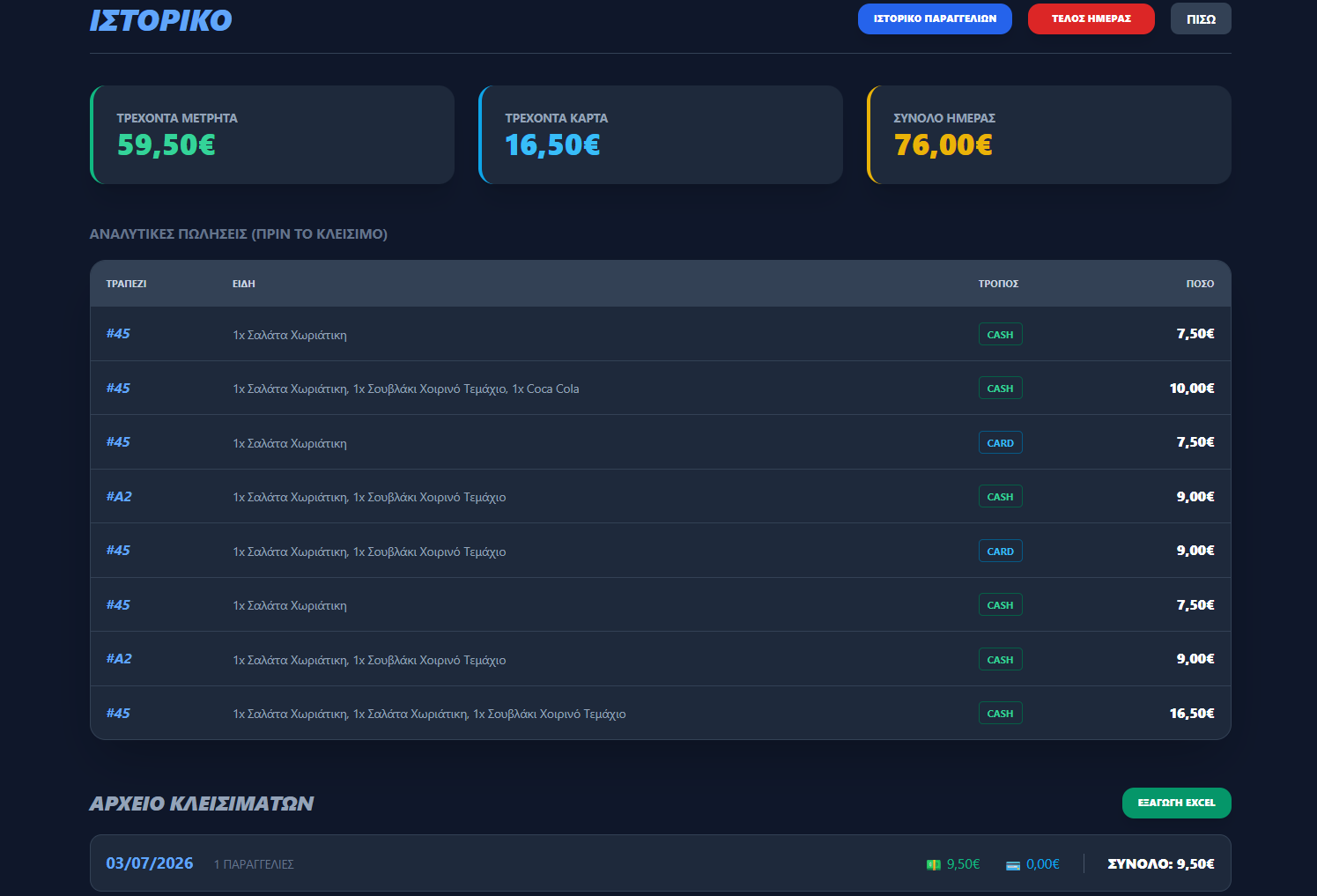Viewport: 1317px width, 896px height.
Task: Click table #45 in the Coca Cola row
Action: click(x=118, y=389)
